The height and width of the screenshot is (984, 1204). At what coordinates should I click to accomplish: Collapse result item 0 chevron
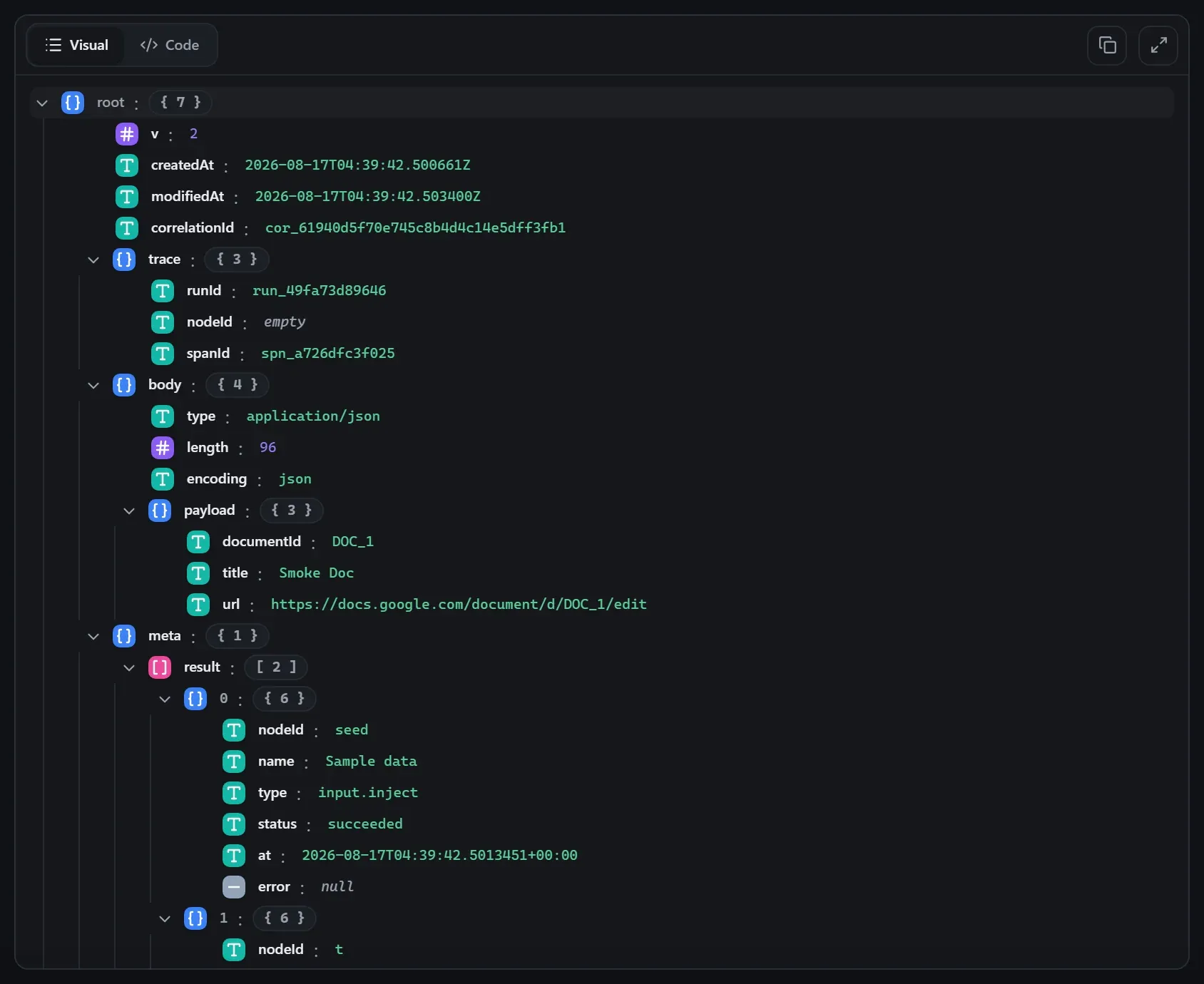[x=165, y=699]
